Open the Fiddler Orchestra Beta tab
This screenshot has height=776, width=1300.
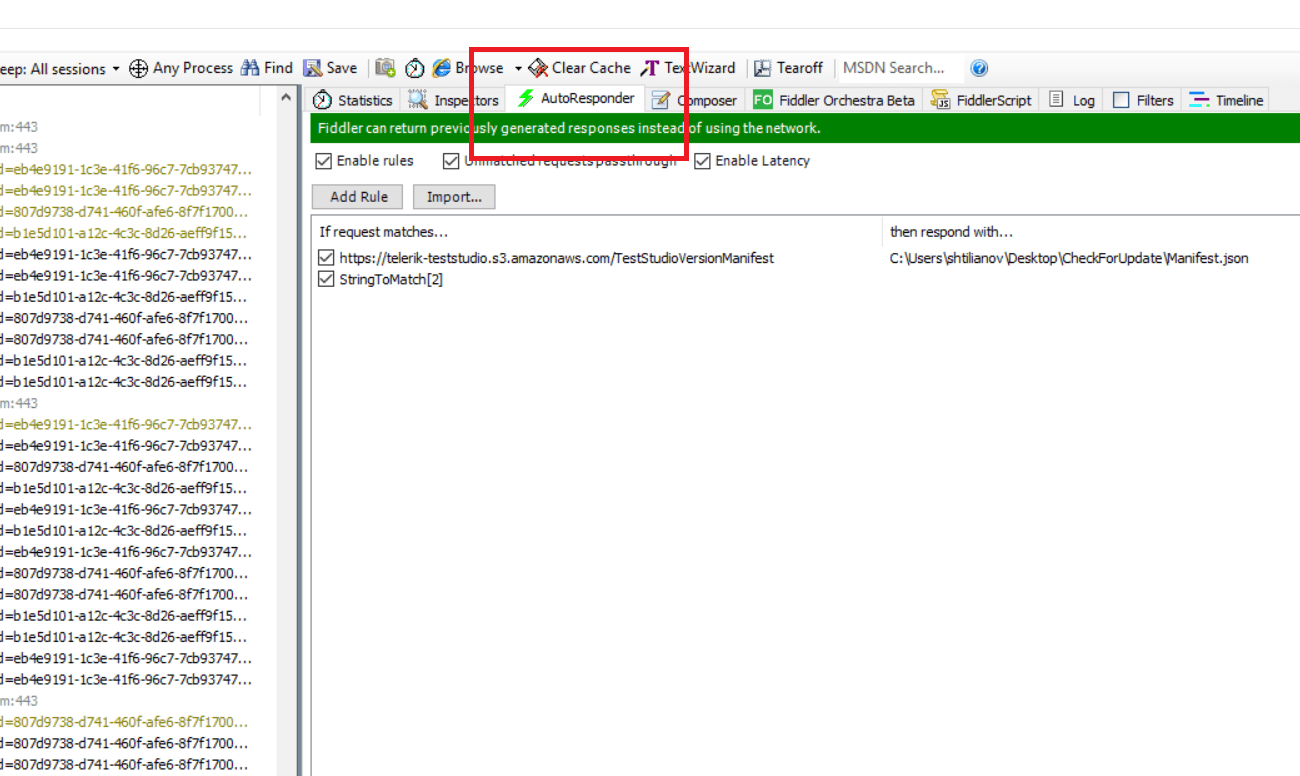[x=834, y=100]
